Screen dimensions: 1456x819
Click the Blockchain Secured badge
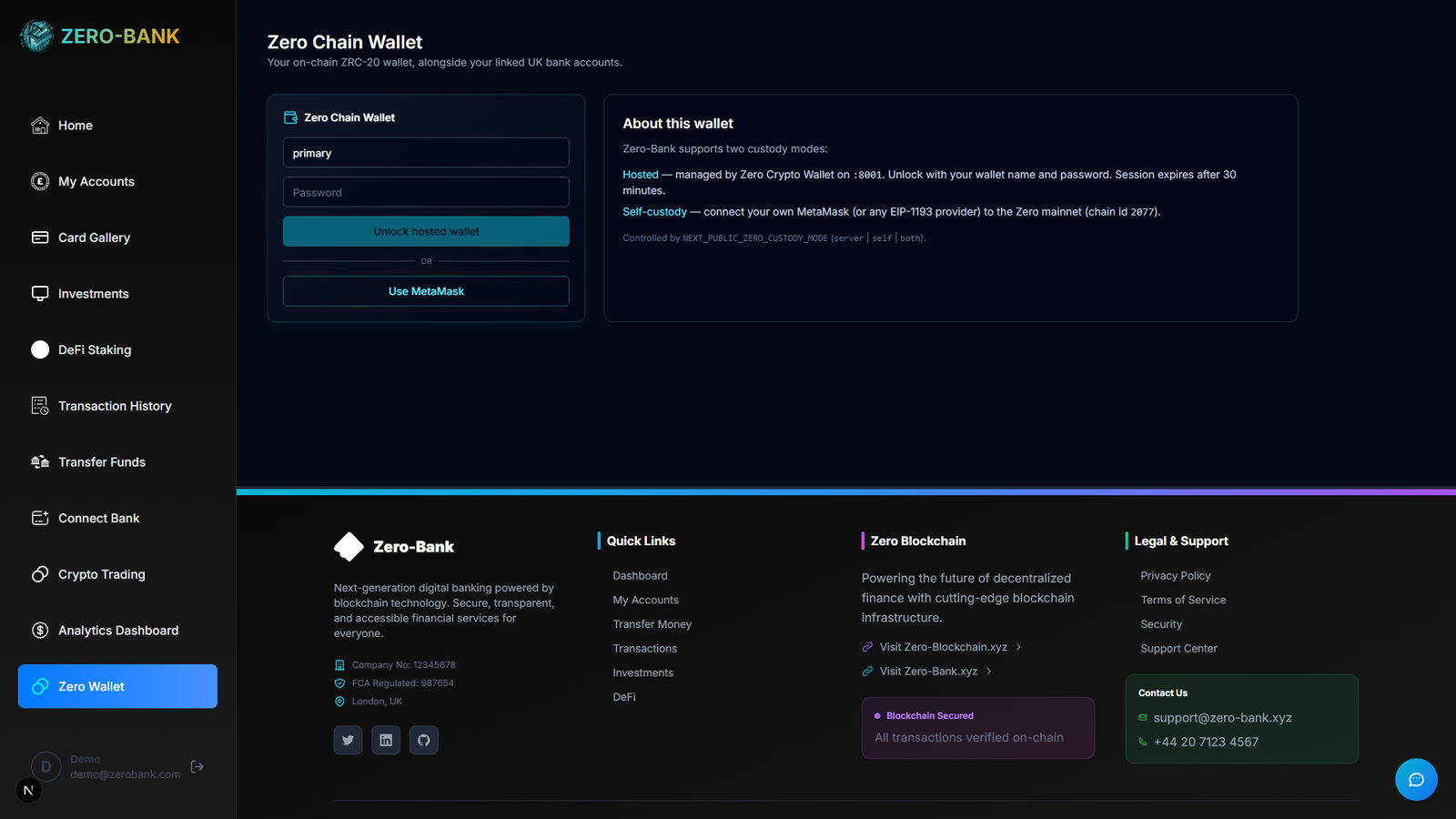point(977,728)
